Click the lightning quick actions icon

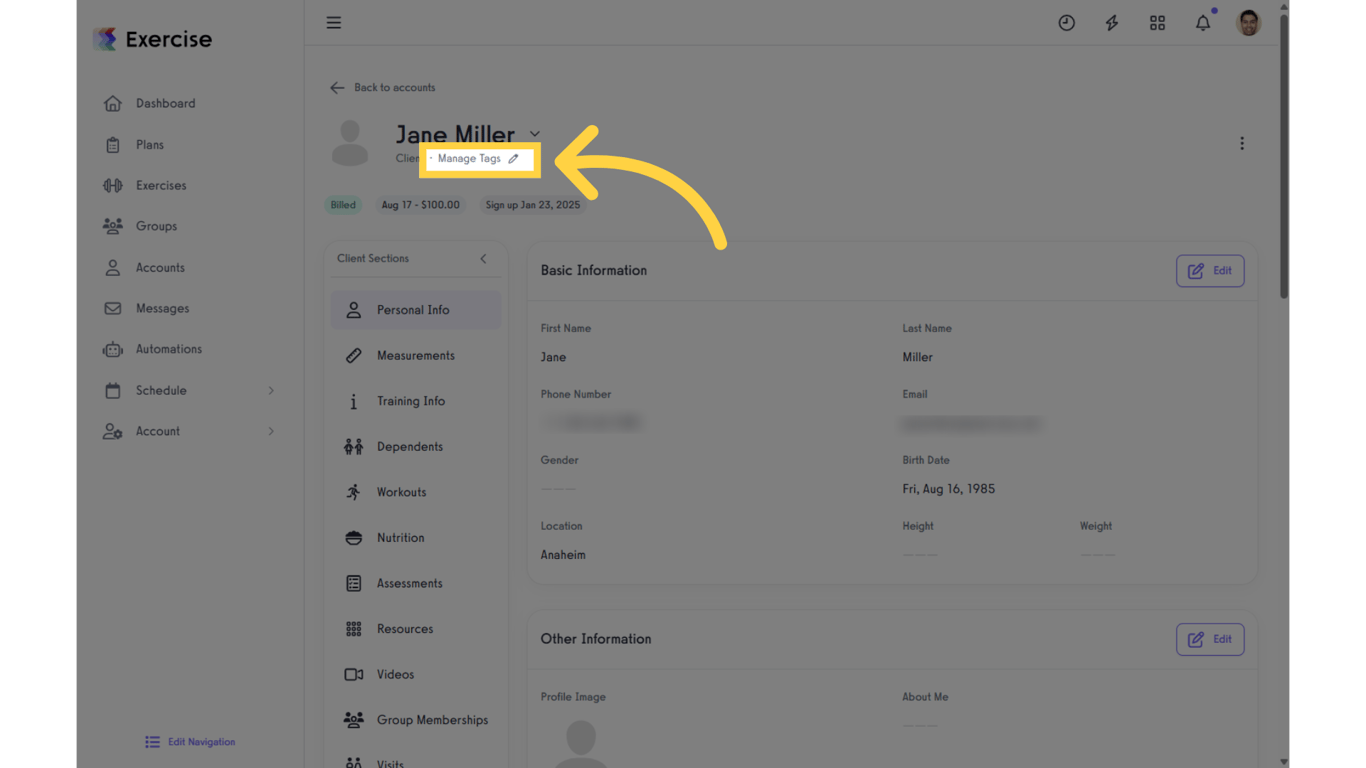[x=1111, y=22]
